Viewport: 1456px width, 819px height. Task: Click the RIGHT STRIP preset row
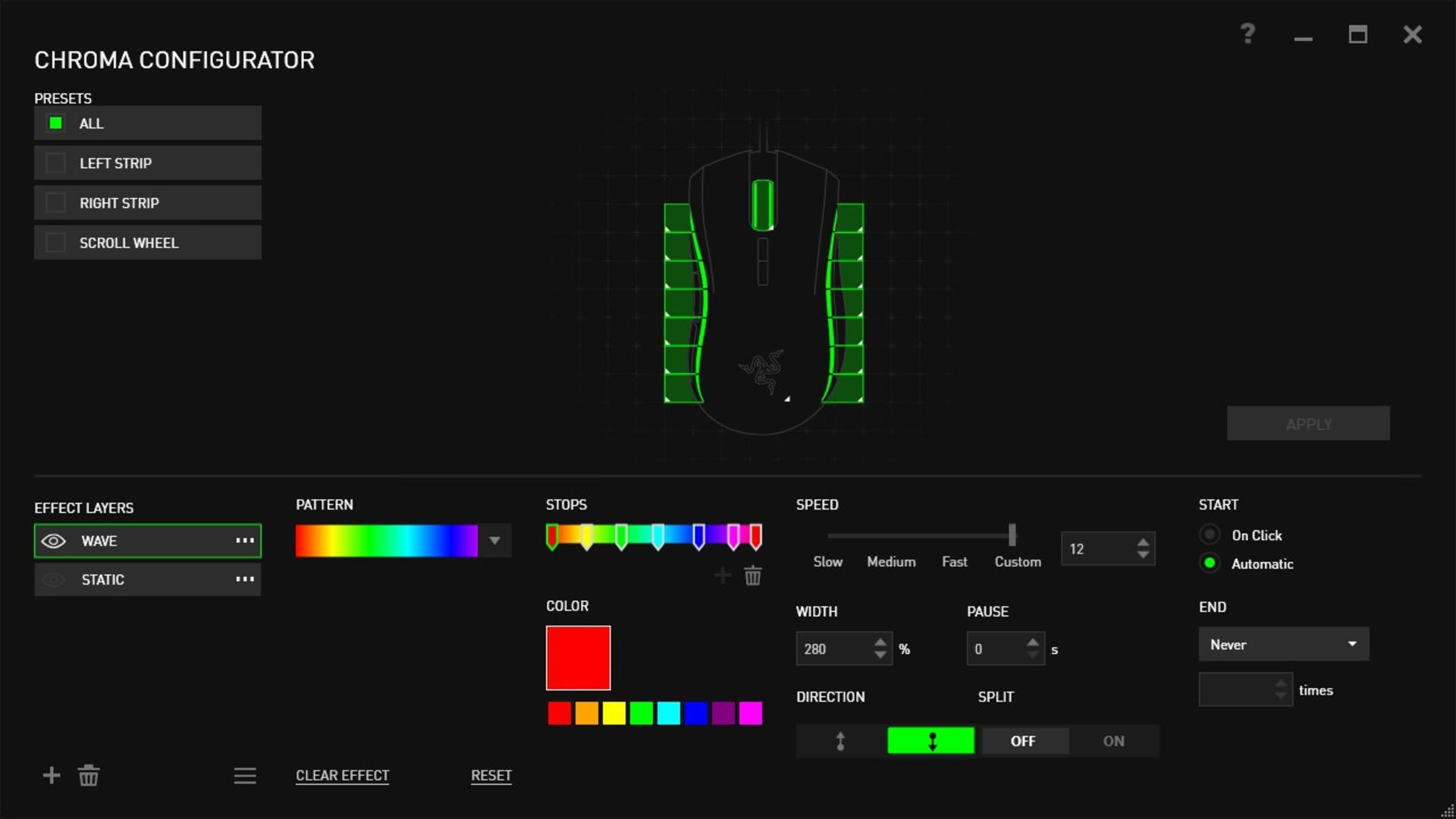click(148, 202)
